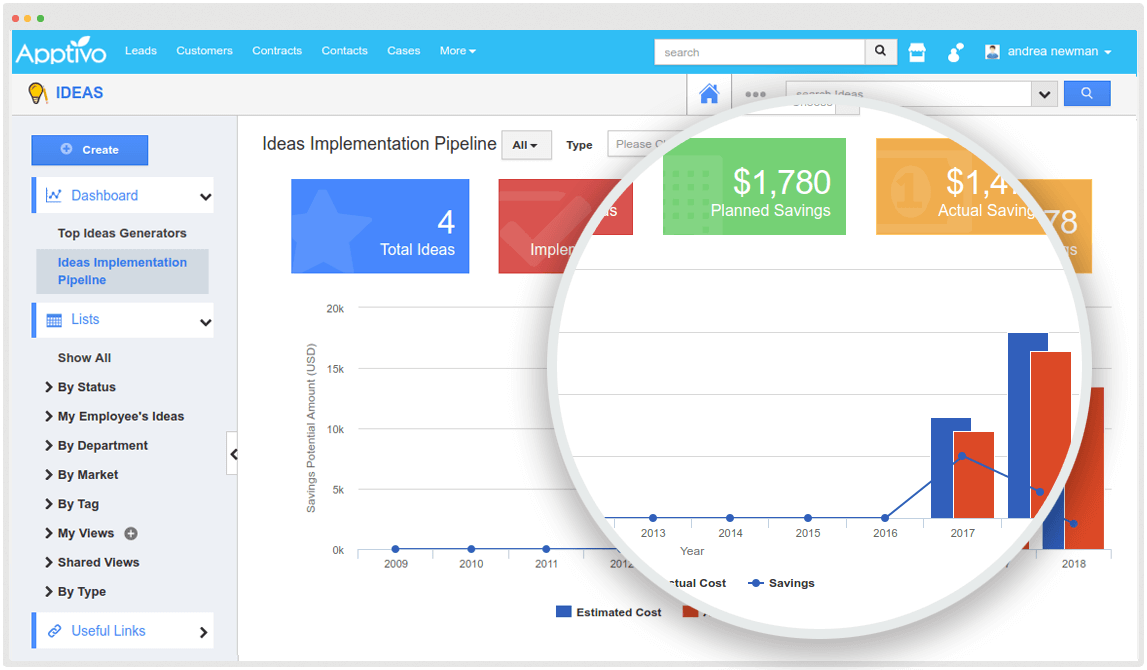The width and height of the screenshot is (1147, 670).
Task: Switch to the Contacts tab
Action: [x=344, y=51]
